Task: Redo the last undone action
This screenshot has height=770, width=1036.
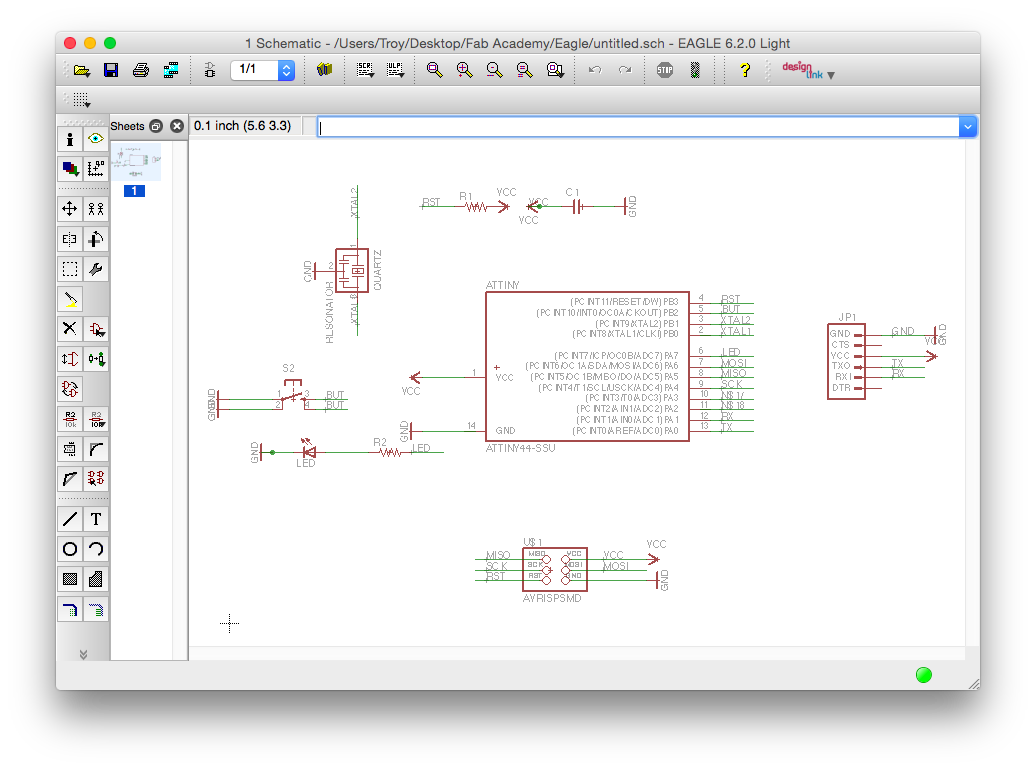Action: (x=624, y=70)
